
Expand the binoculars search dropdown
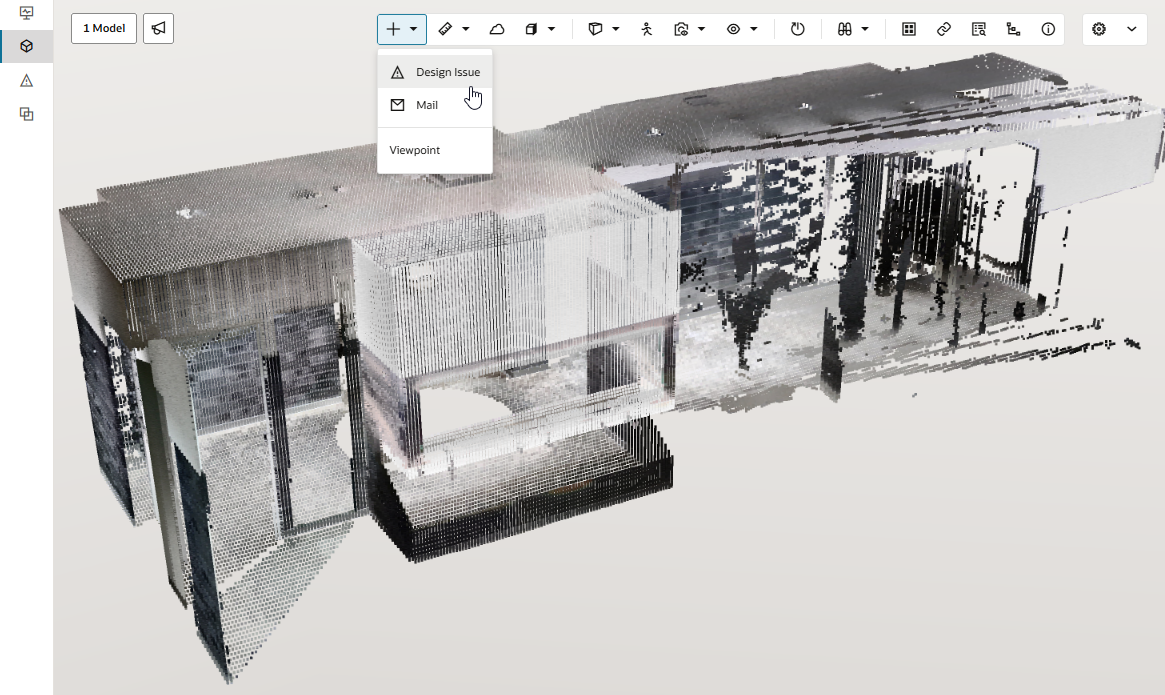coord(864,29)
